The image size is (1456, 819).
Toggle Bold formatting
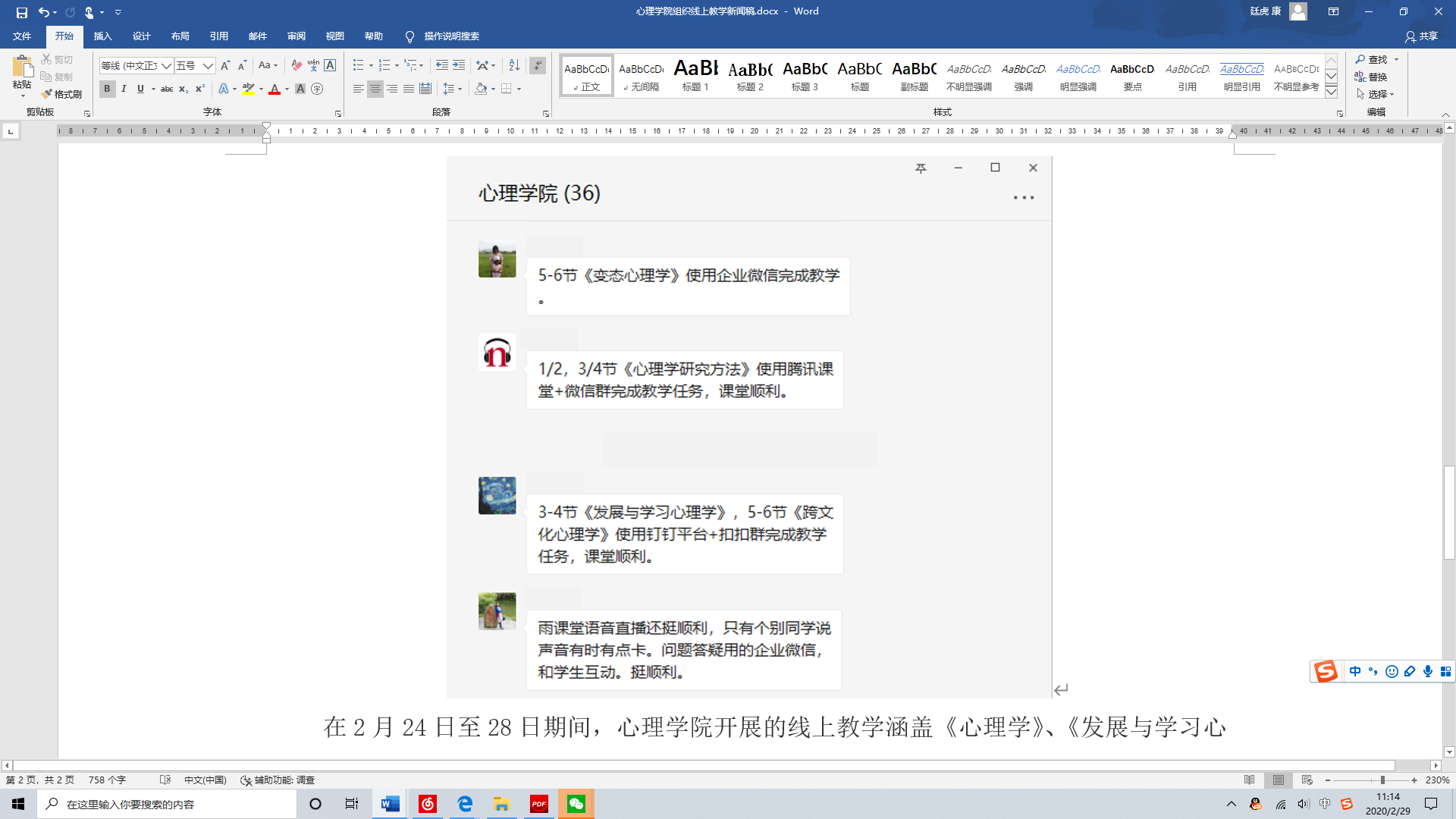pos(107,89)
